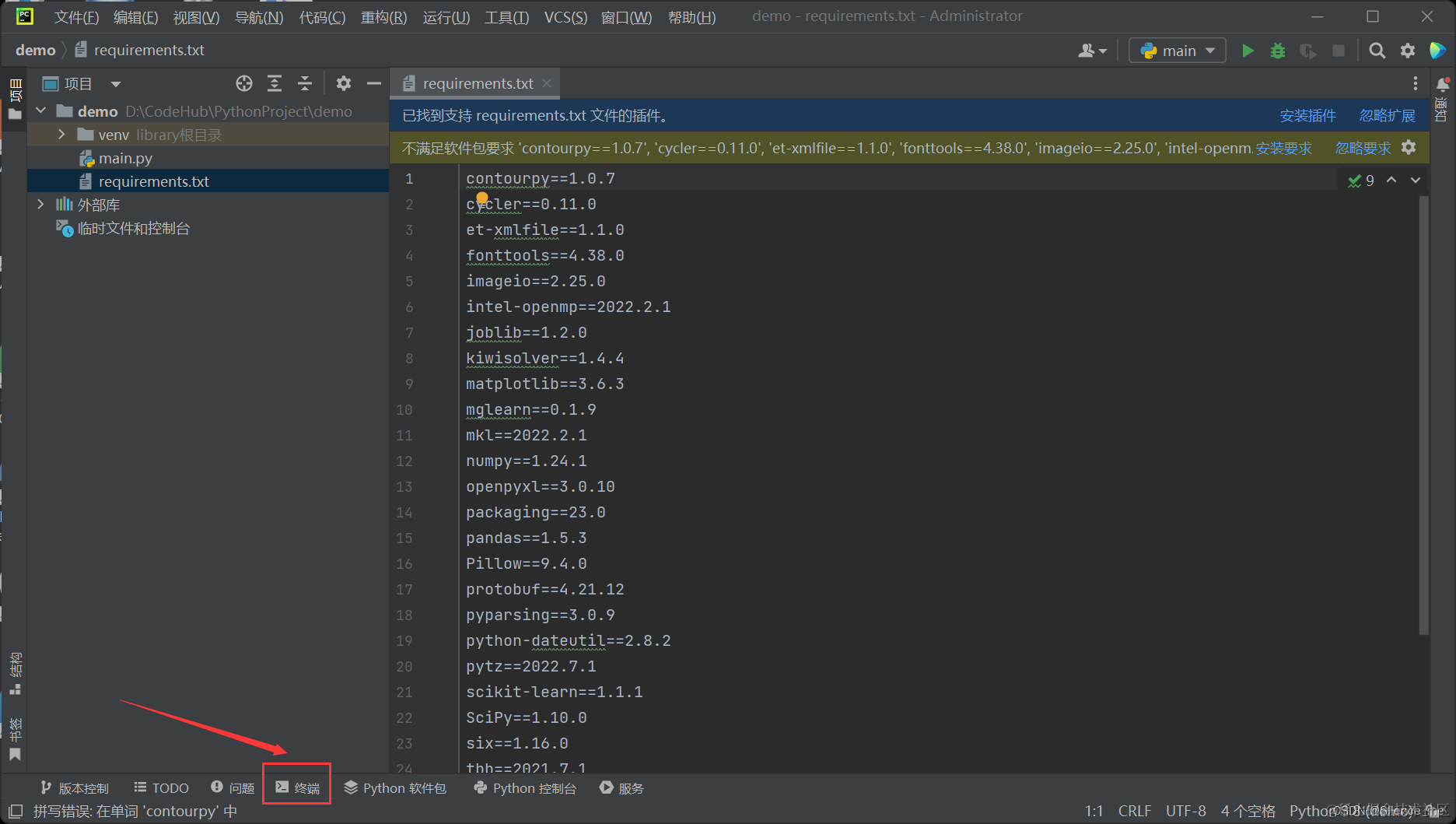Open the 重构(R) menu
Screen dimensions: 1456x824
tap(383, 17)
